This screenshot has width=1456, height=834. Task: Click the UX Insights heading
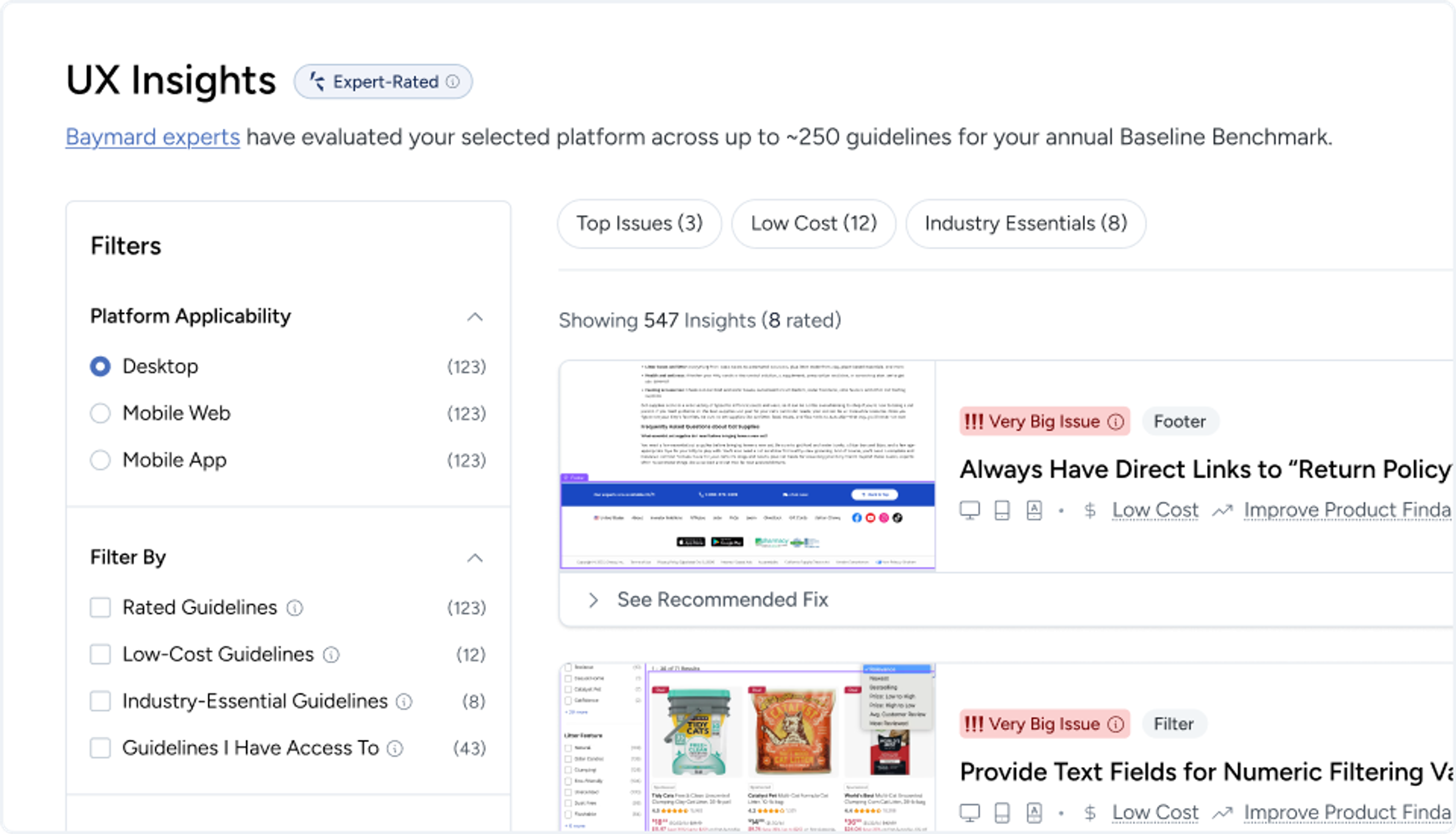(x=171, y=81)
